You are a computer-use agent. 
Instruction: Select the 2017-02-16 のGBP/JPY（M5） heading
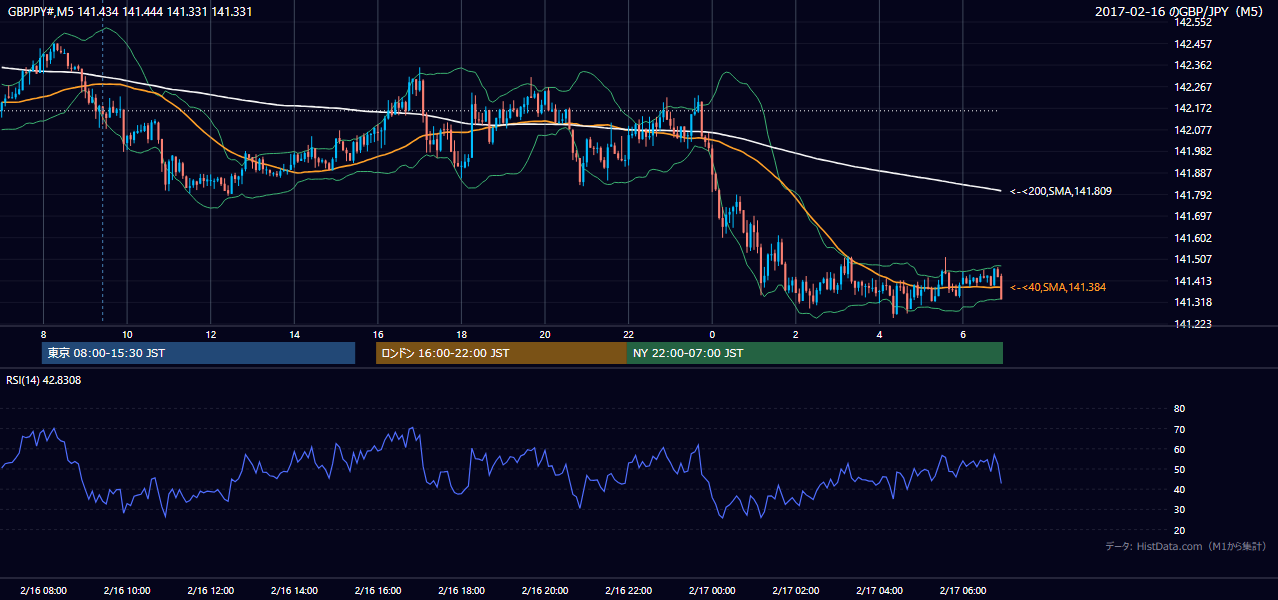pyautogui.click(x=1180, y=12)
